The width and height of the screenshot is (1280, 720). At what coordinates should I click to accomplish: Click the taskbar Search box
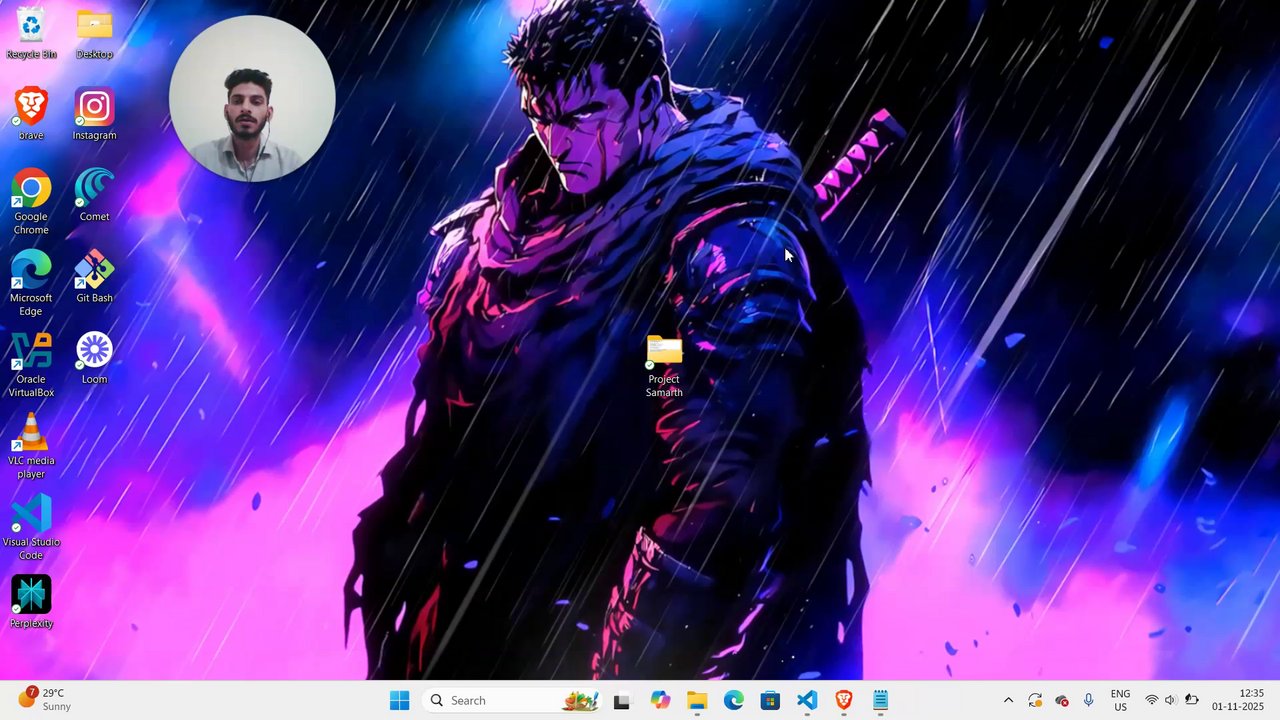tap(512, 700)
